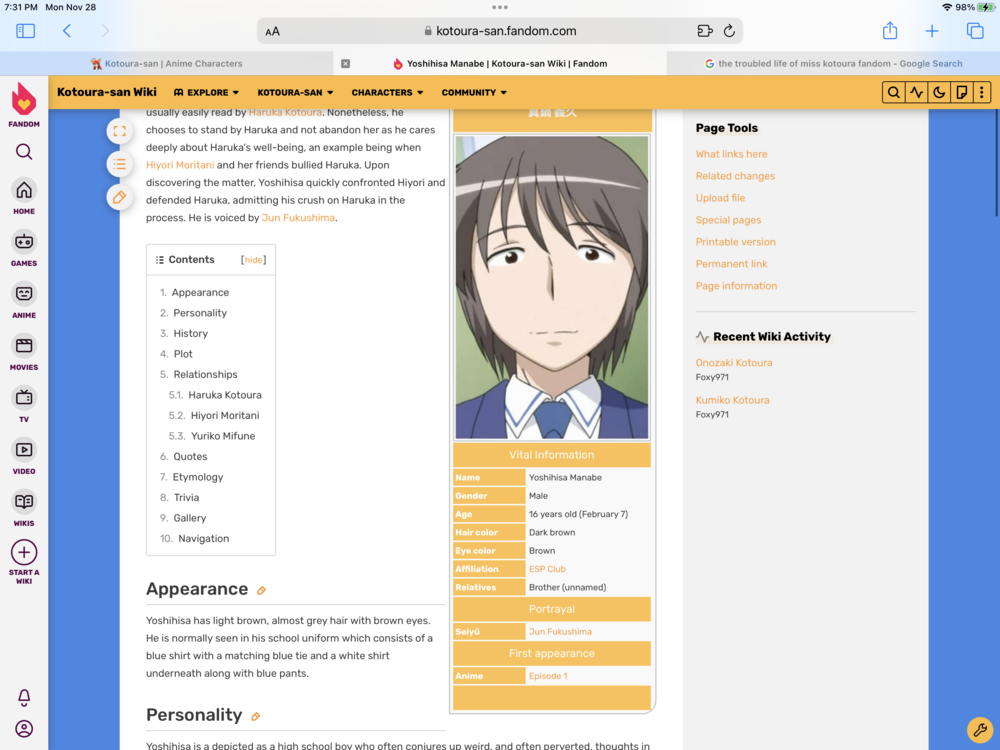Viewport: 1000px width, 750px height.
Task: Edit the Personality section pencil icon
Action: 256,716
